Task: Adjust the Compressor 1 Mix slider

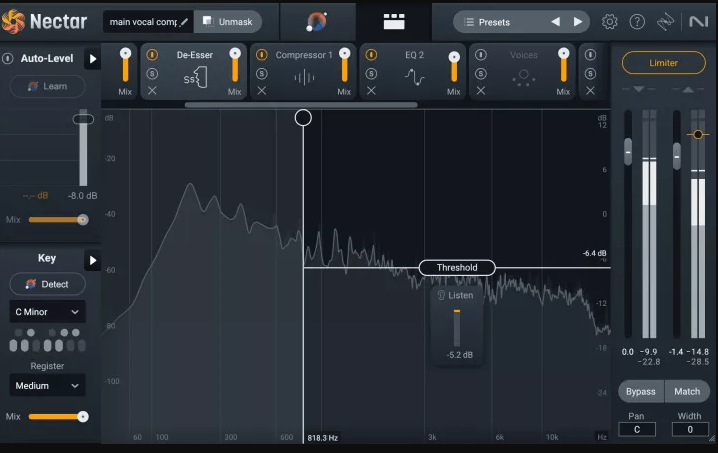Action: pyautogui.click(x=344, y=66)
